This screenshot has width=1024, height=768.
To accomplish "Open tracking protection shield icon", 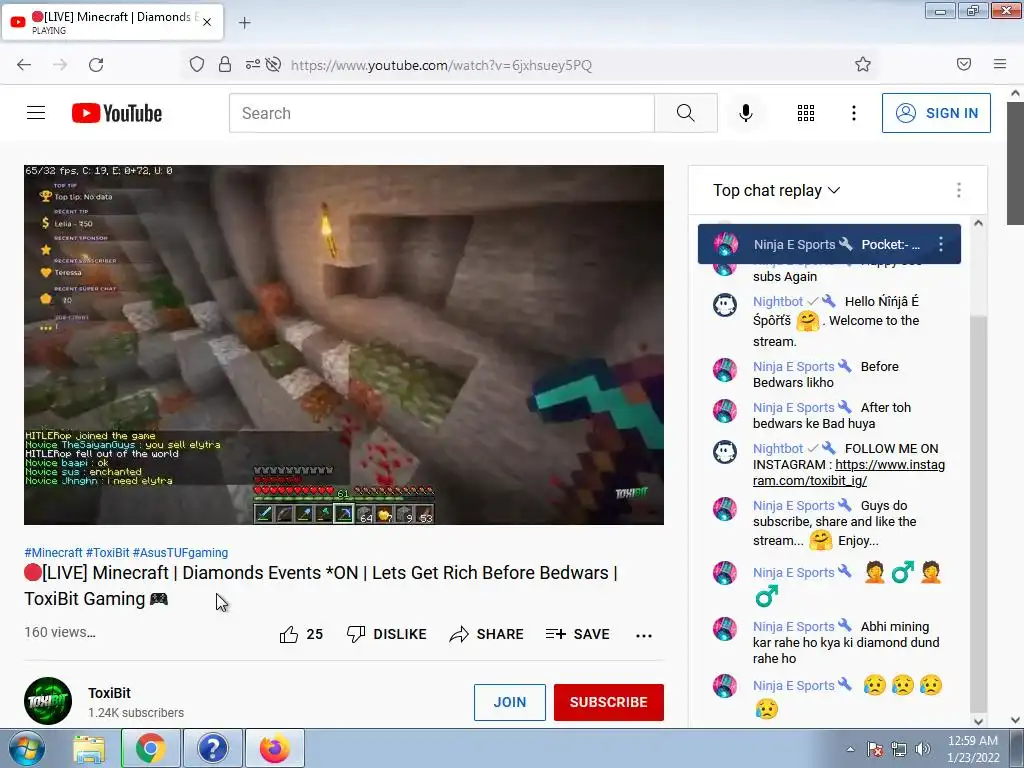I will coord(197,64).
